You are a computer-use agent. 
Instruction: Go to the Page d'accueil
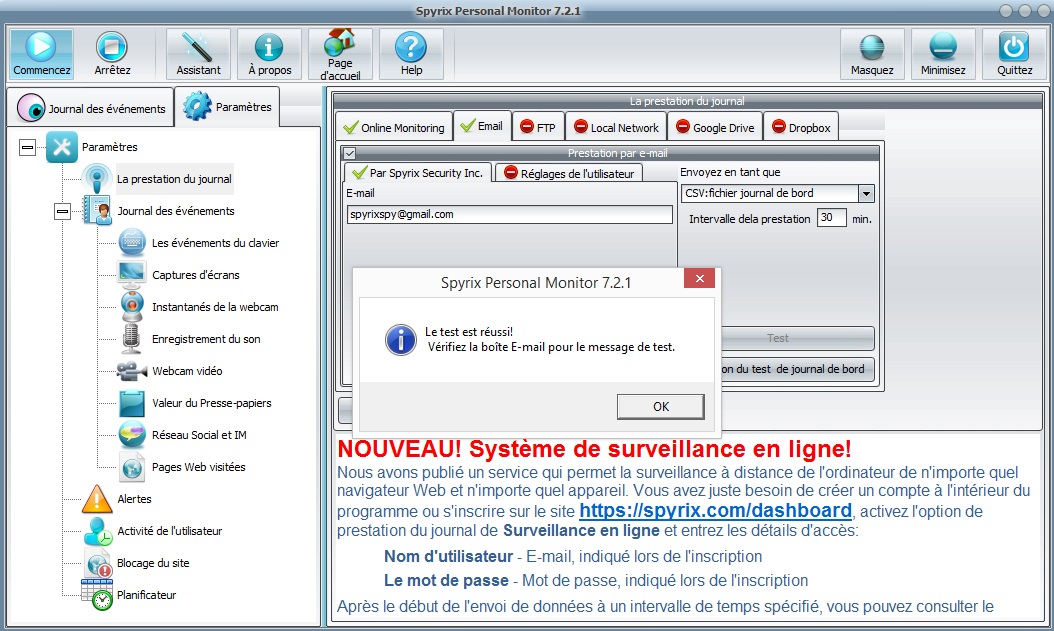tap(340, 54)
